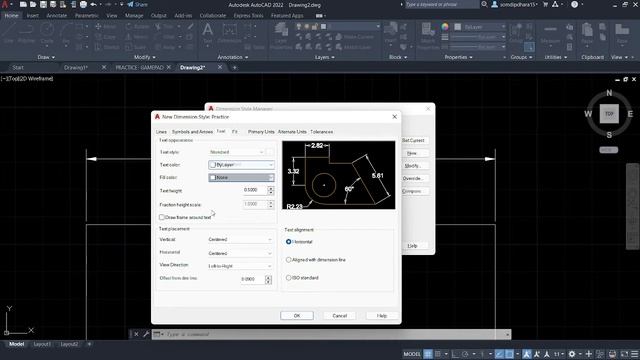Image resolution: width=640 pixels, height=360 pixels.
Task: Open the Text style dropdown
Action: [x=236, y=152]
